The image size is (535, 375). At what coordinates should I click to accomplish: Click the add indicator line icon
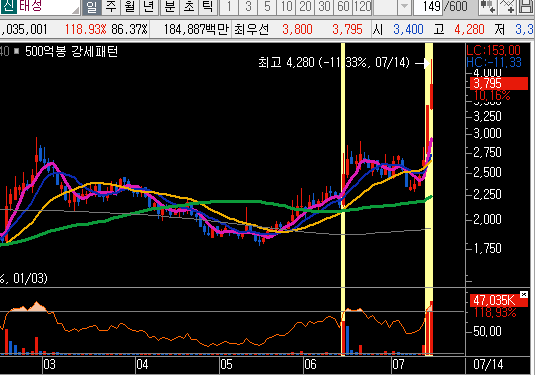coord(507,7)
